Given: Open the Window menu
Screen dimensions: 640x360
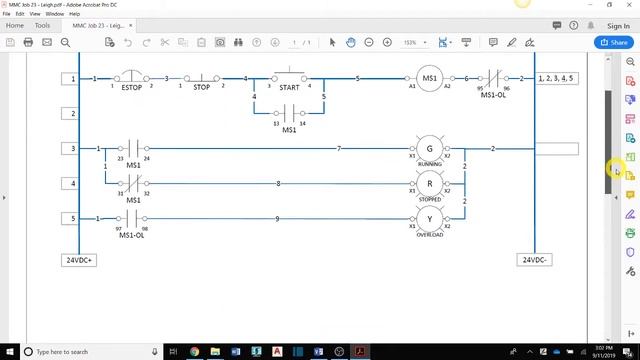Looking at the screenshot, I should tap(55, 14).
